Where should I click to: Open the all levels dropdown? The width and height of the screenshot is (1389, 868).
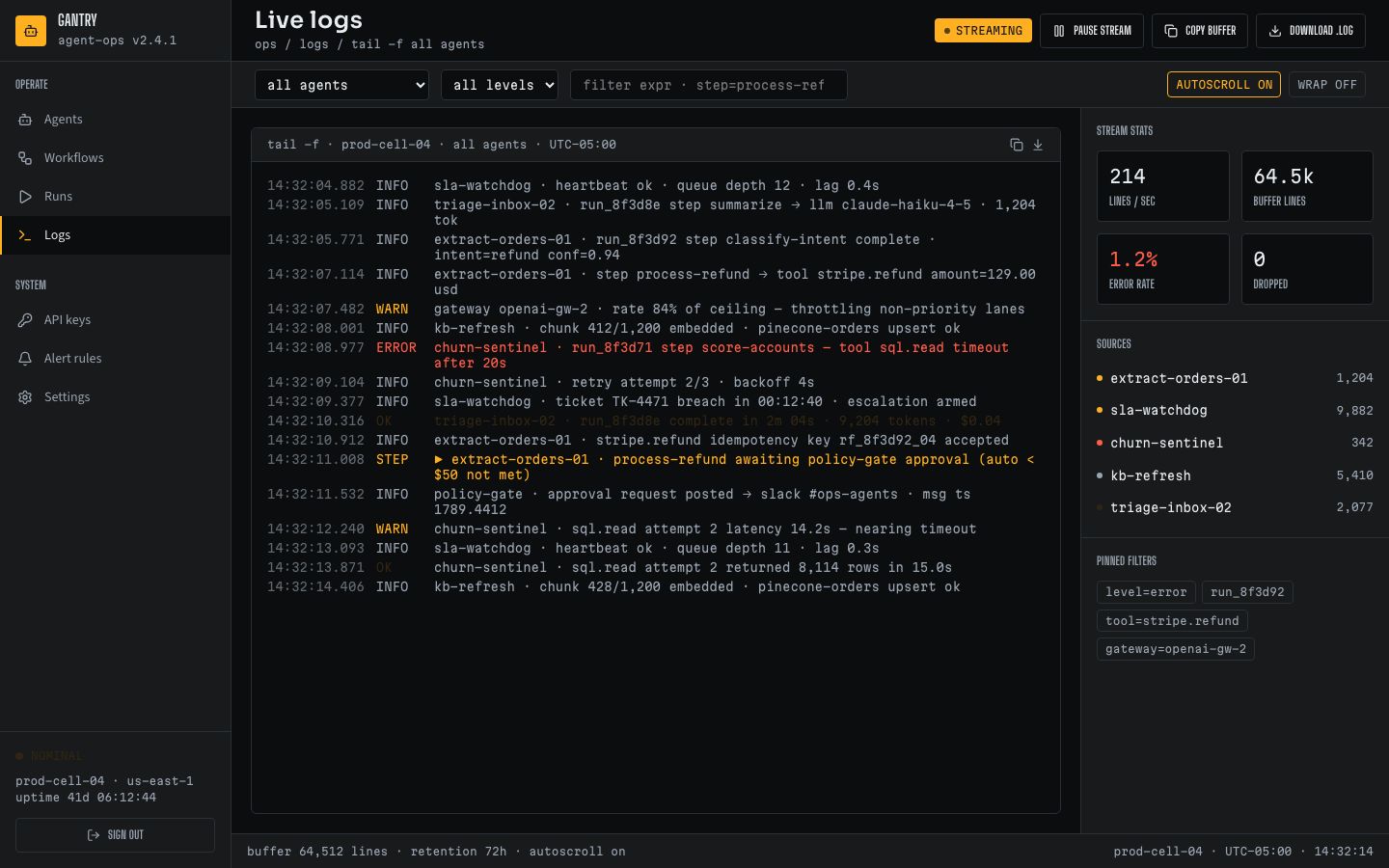click(500, 85)
